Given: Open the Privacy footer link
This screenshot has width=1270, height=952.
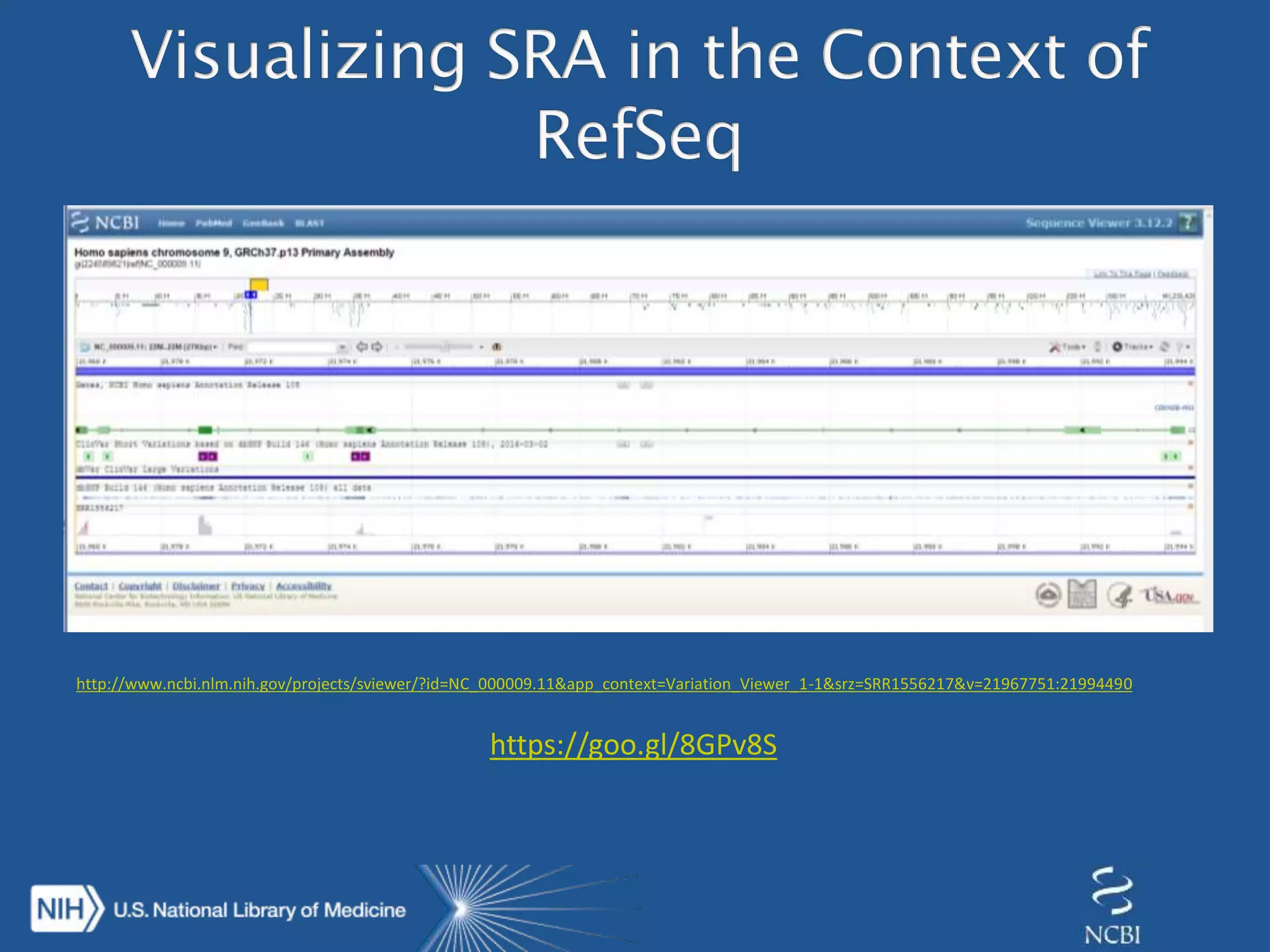Looking at the screenshot, I should [x=247, y=586].
